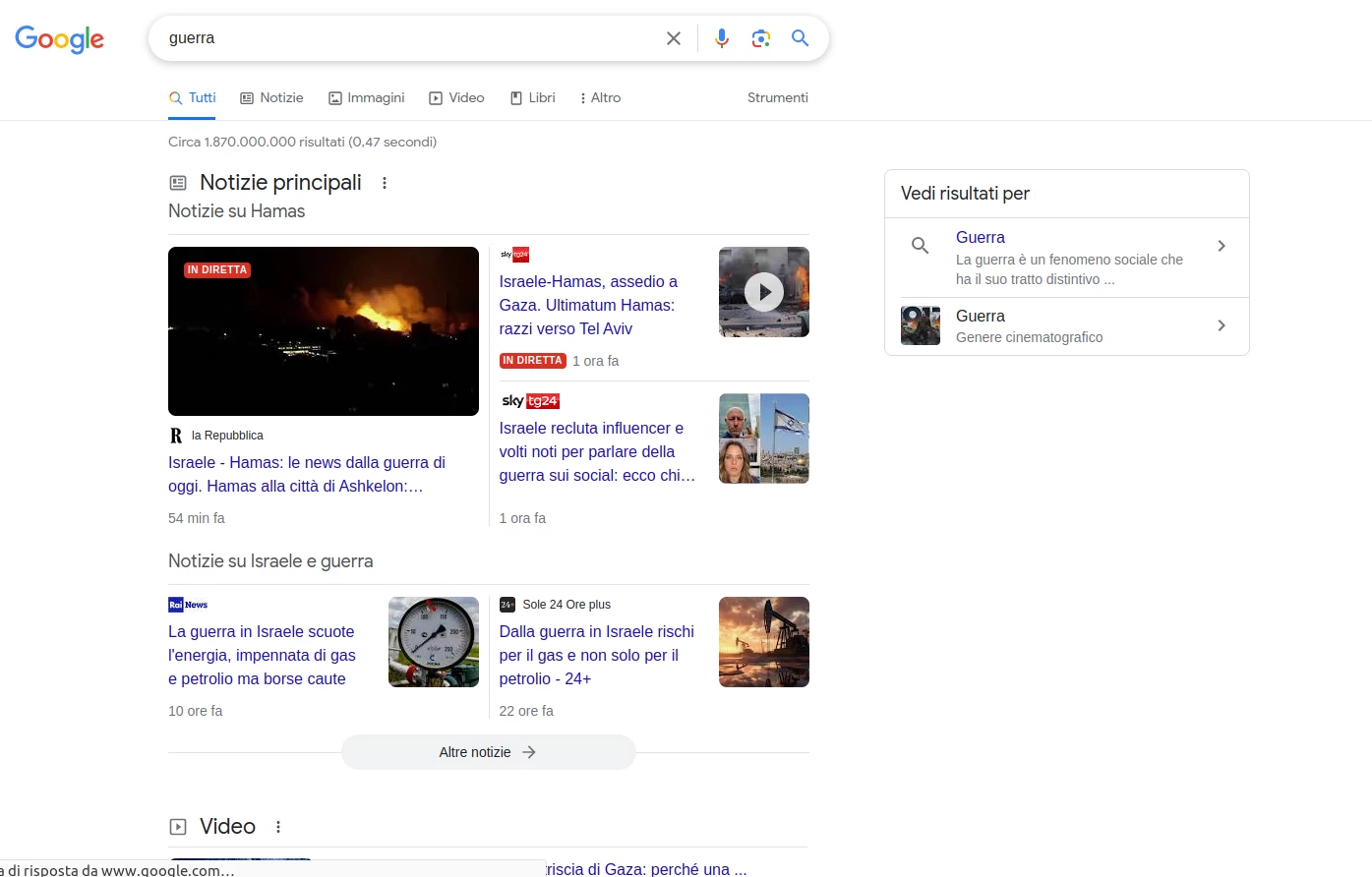Open the Immagini tab
Screen dimensions: 1372x877
366,97
